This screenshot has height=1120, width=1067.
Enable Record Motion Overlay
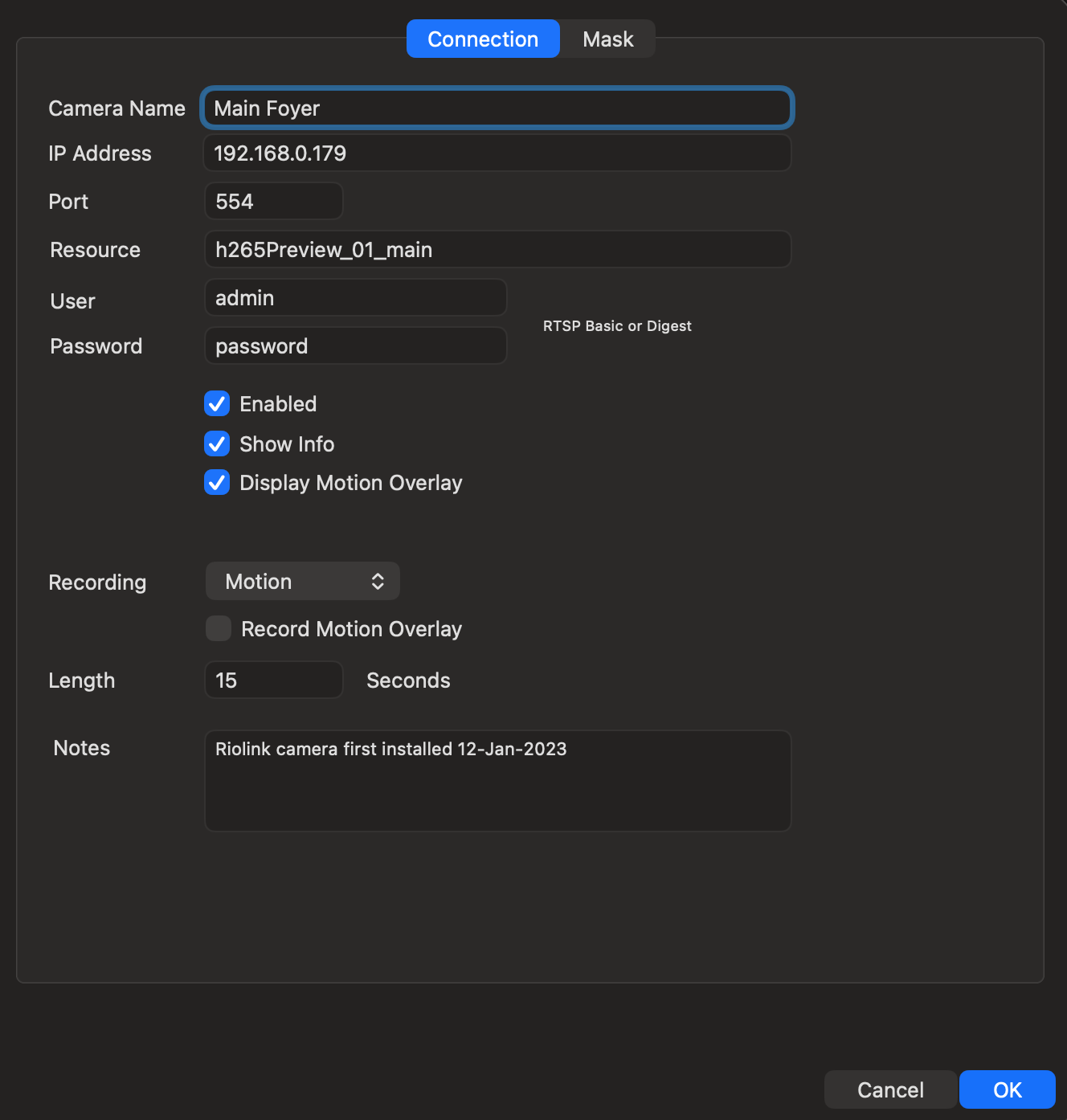218,628
